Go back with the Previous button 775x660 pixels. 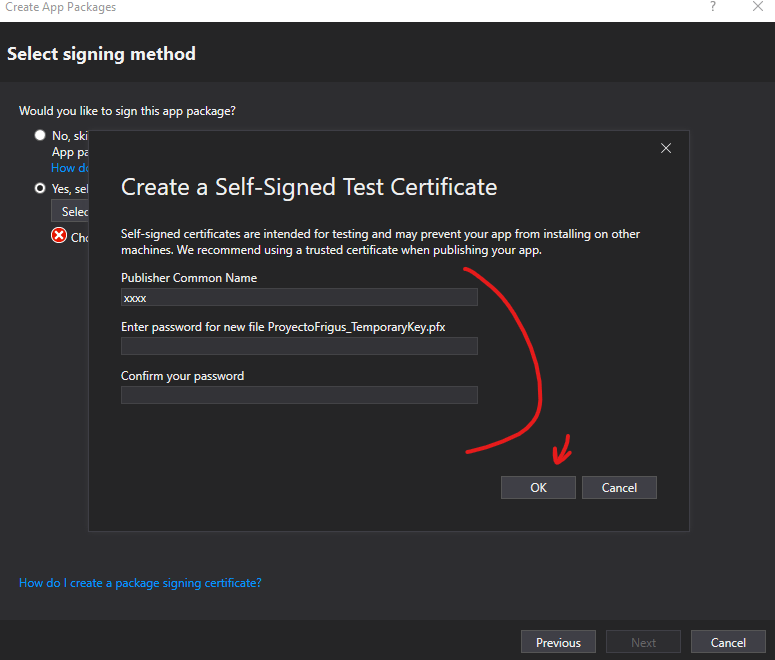[x=558, y=642]
